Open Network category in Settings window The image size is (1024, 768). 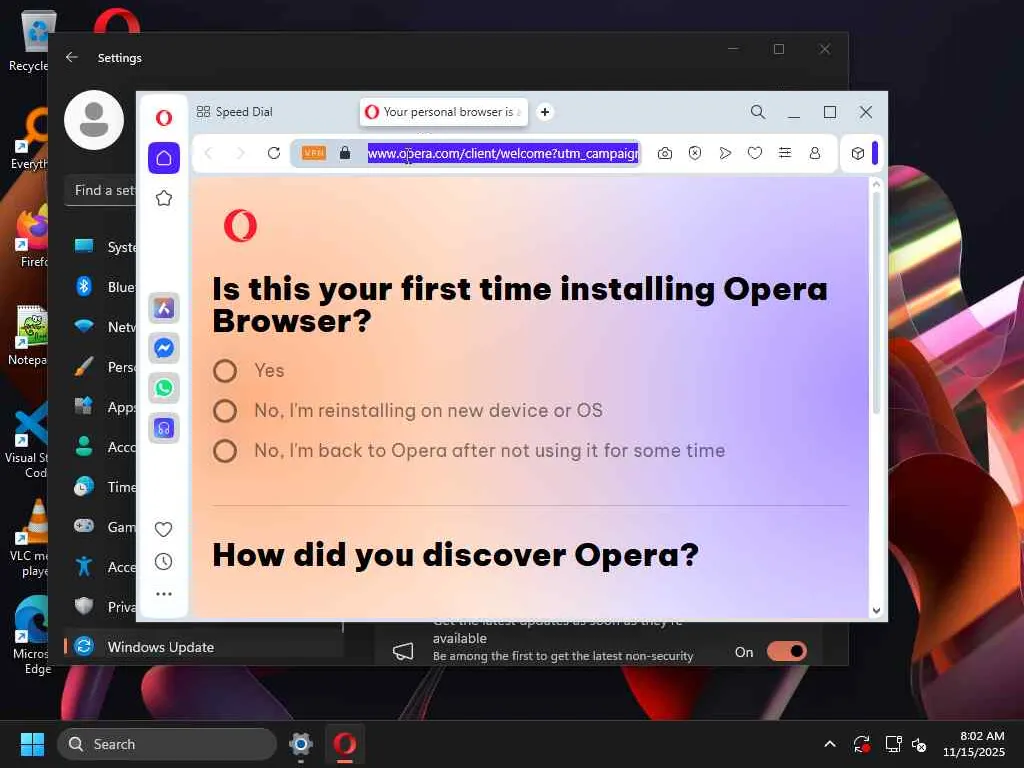[x=104, y=327]
